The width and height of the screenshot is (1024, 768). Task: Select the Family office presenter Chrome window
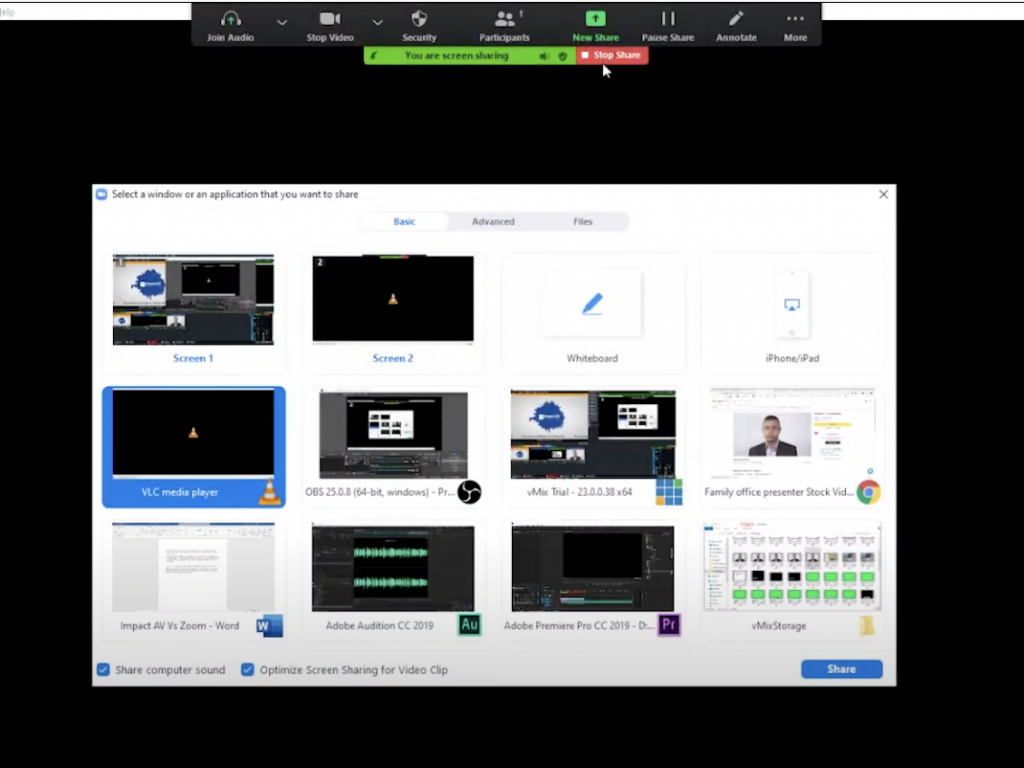pos(792,433)
